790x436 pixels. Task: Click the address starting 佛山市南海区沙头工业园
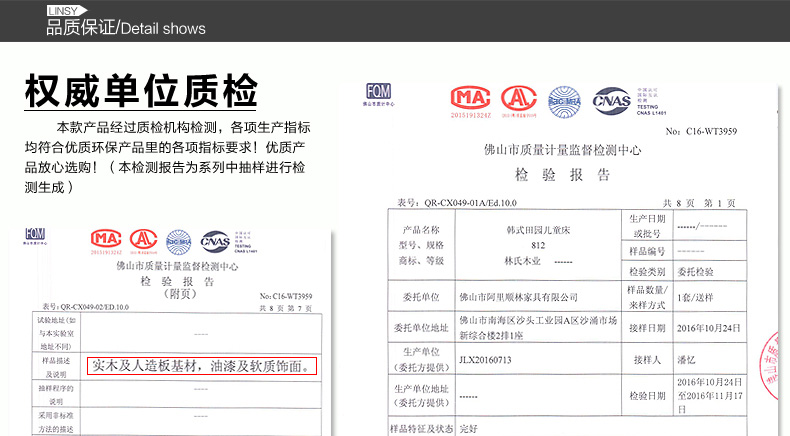point(538,328)
